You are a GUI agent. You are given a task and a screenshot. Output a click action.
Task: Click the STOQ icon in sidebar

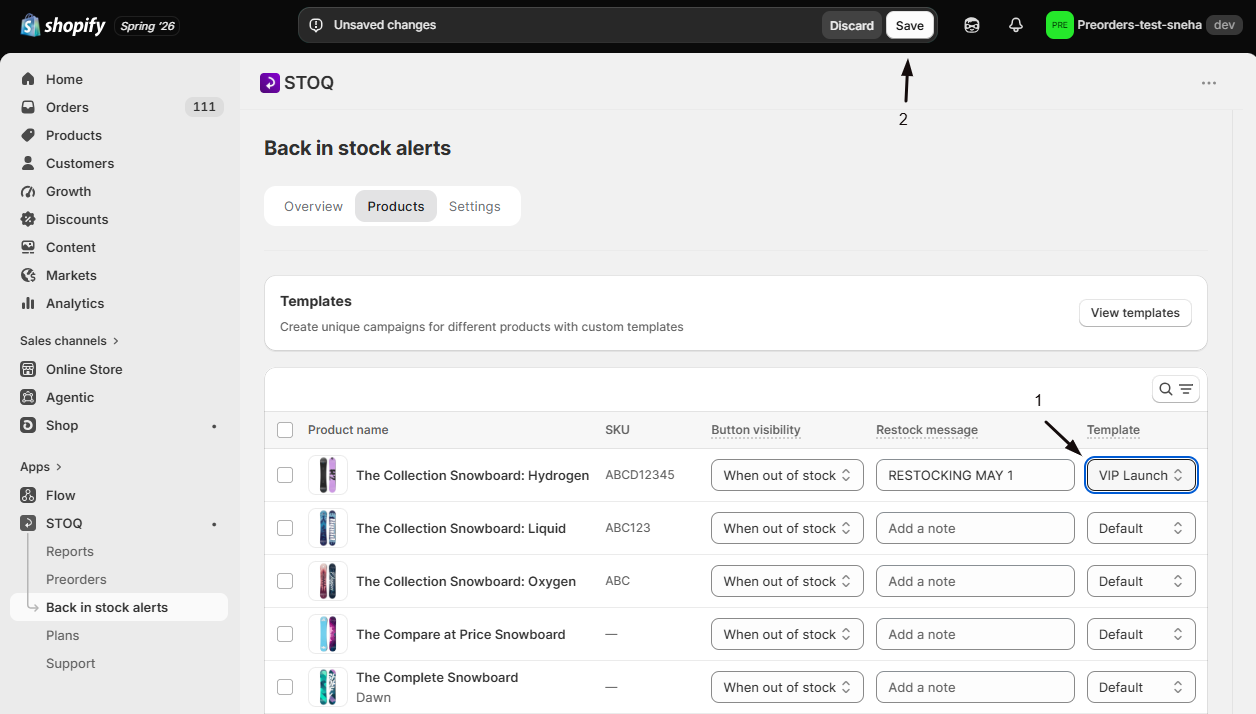pyautogui.click(x=28, y=523)
